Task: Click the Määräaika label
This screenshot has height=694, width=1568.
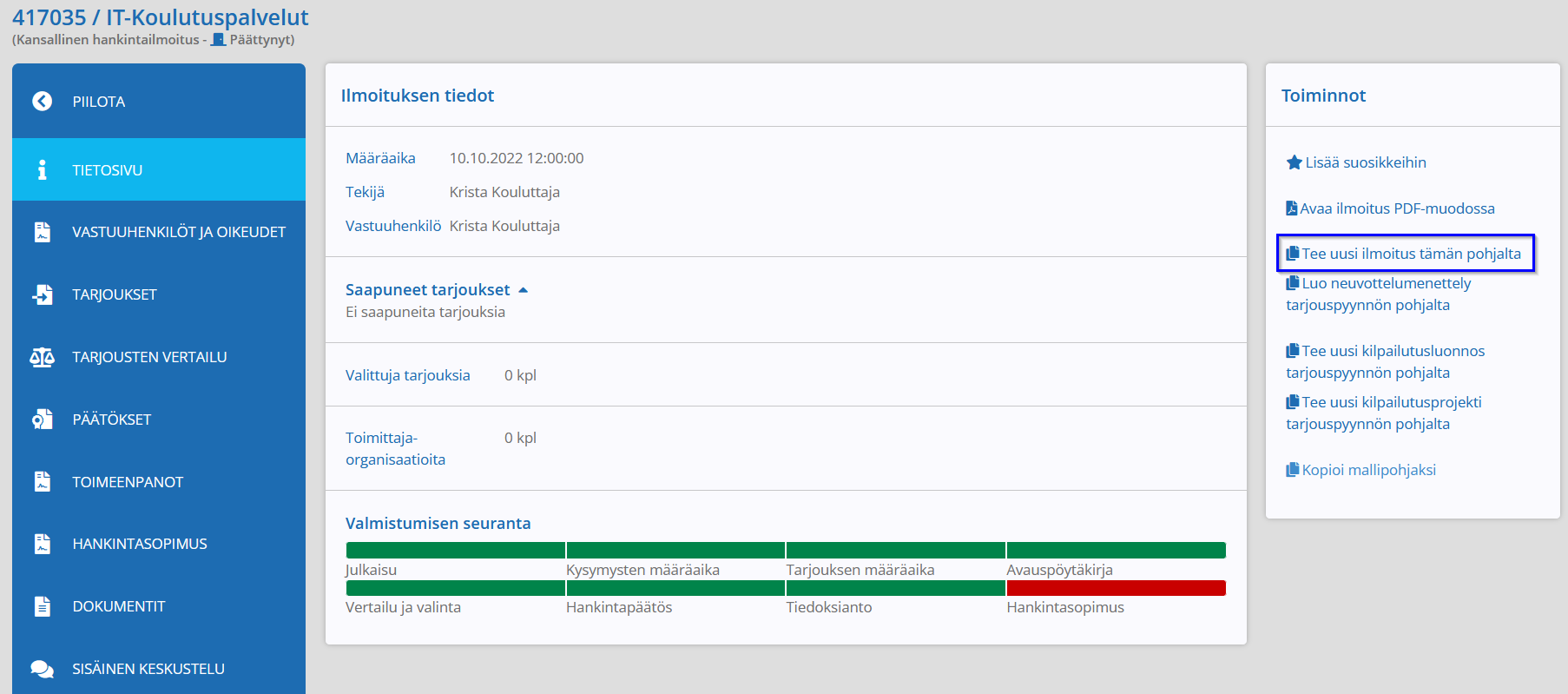Action: (x=380, y=158)
